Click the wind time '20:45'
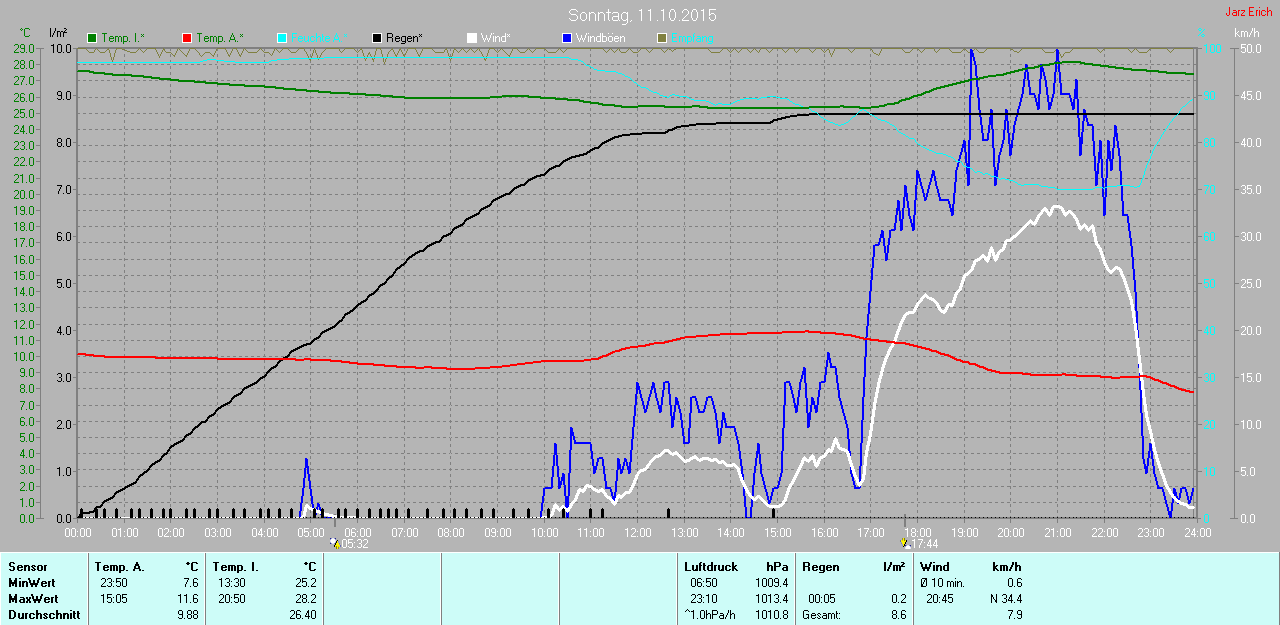This screenshot has height=625, width=1280. tap(939, 599)
